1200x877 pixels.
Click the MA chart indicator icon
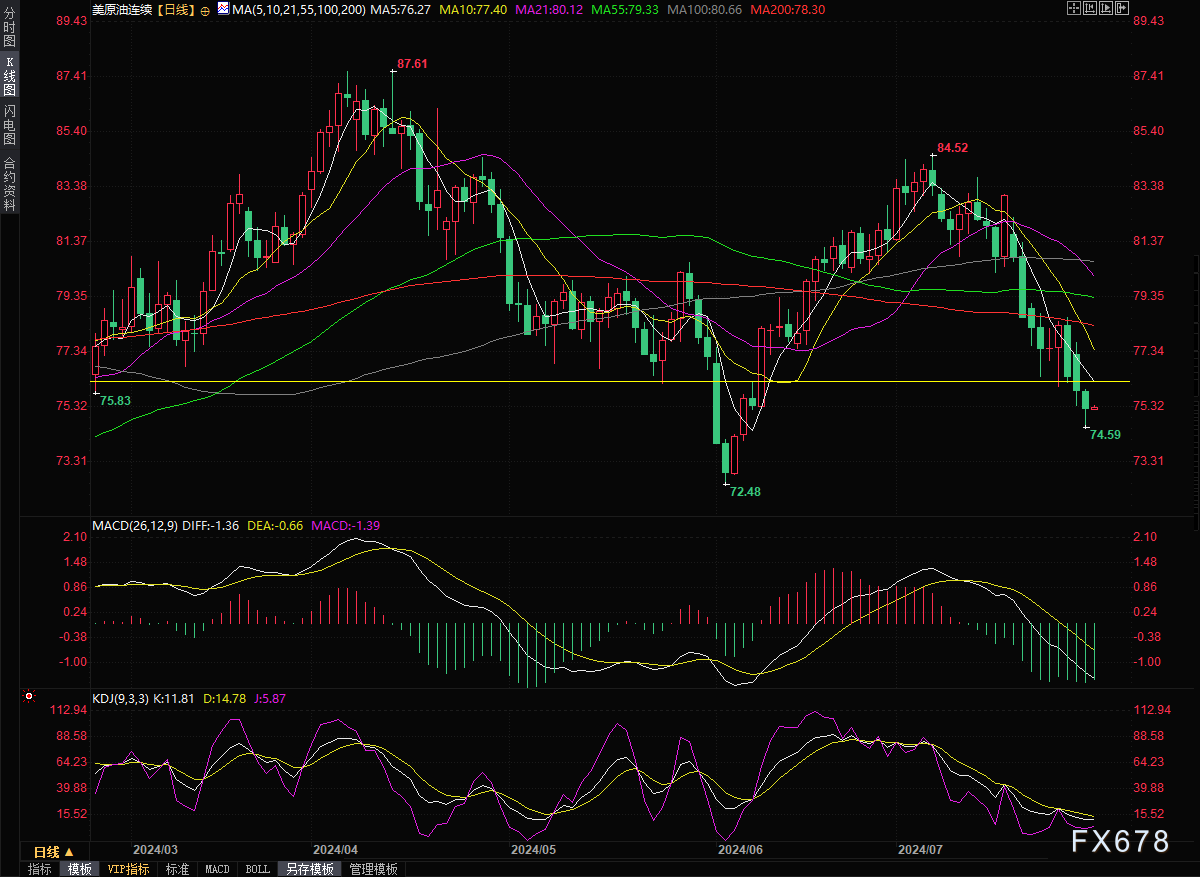click(x=222, y=10)
